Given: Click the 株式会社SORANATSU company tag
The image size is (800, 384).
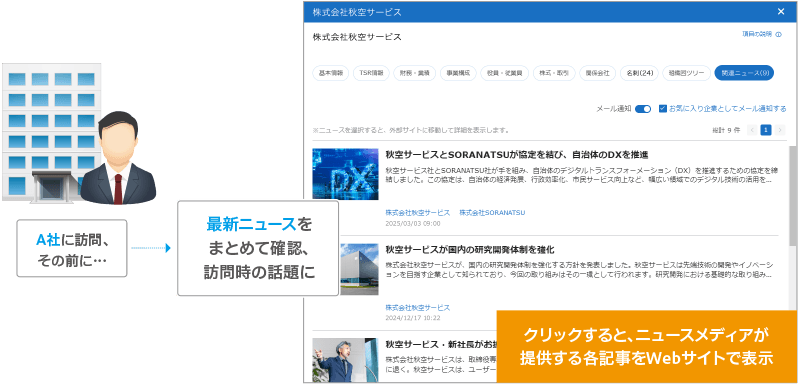Looking at the screenshot, I should [x=492, y=212].
